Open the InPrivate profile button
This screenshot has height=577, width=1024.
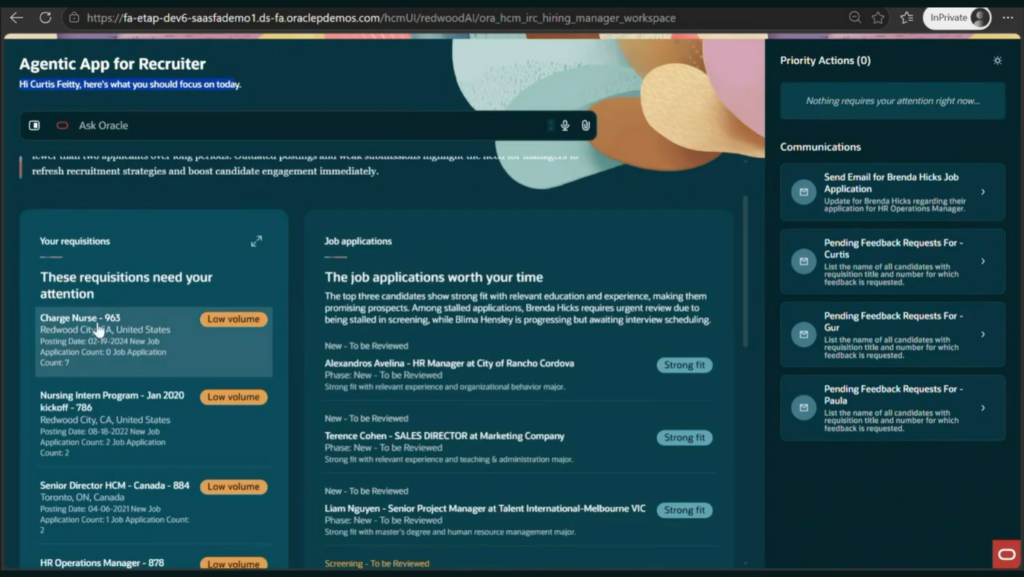click(x=957, y=18)
